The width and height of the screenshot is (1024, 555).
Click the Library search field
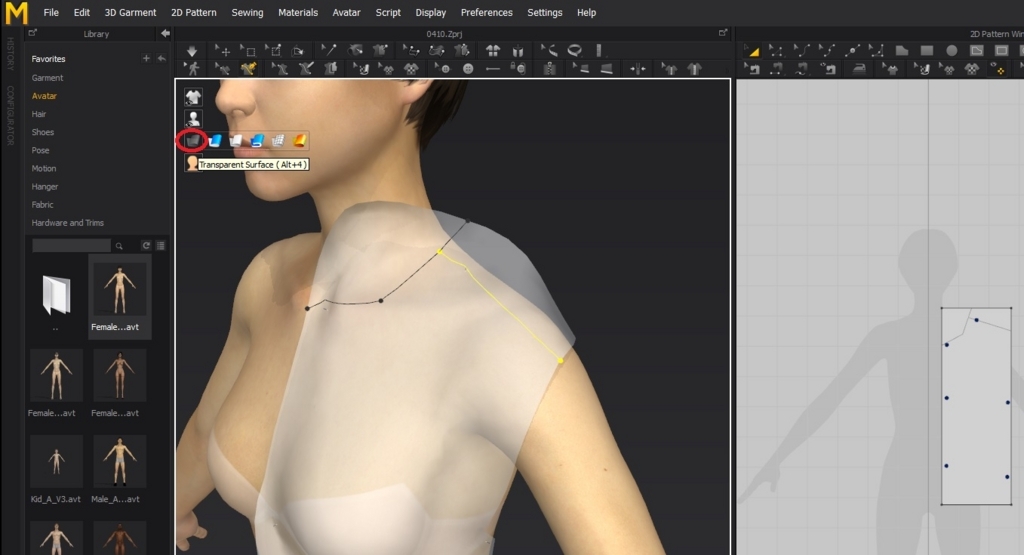click(x=71, y=246)
